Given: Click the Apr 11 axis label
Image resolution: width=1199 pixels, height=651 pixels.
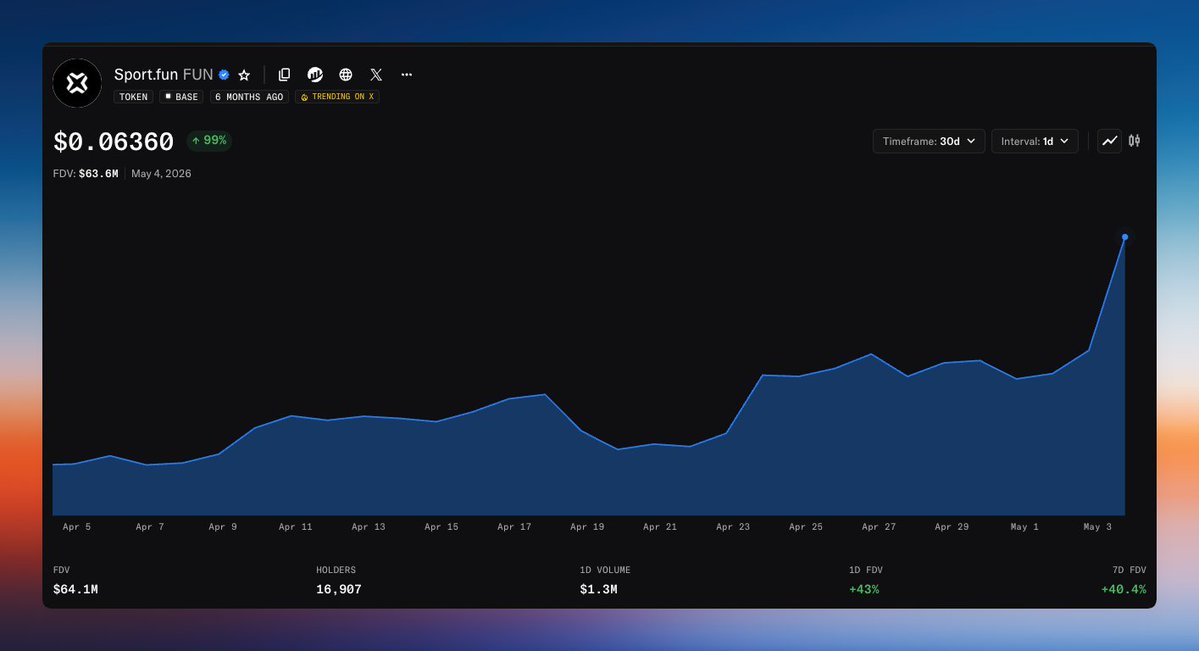Looking at the screenshot, I should pyautogui.click(x=295, y=527).
